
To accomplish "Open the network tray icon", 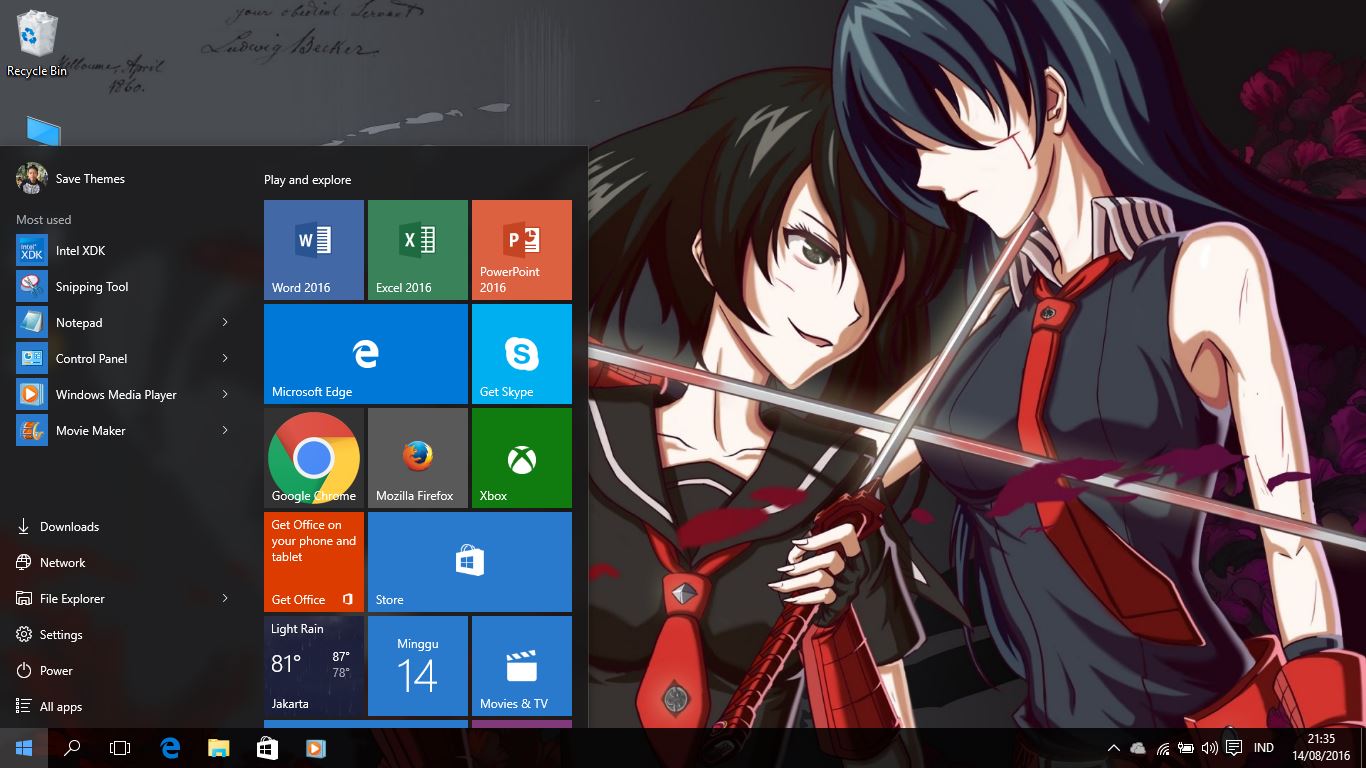I will pos(1163,748).
